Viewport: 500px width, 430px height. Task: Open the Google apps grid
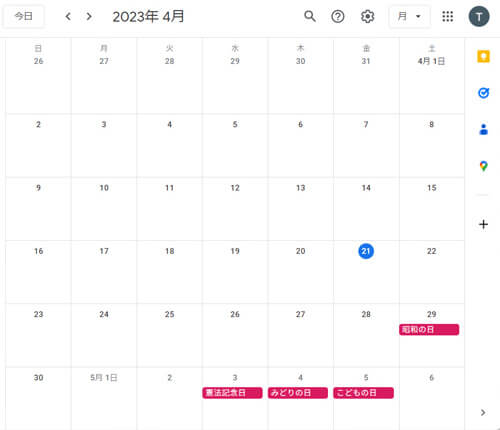click(447, 16)
